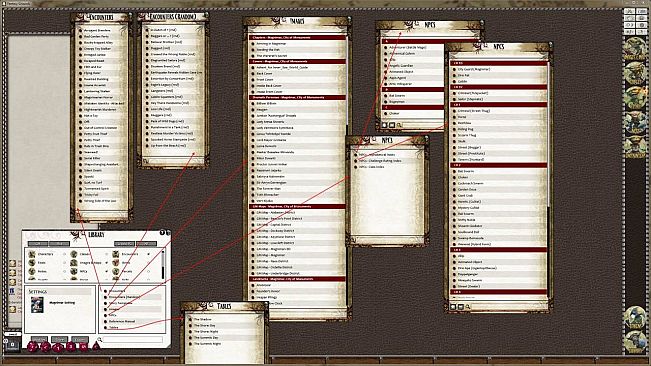Click link bullet beside Front Cover image
Viewport: 651px width, 366px height.
pos(252,79)
